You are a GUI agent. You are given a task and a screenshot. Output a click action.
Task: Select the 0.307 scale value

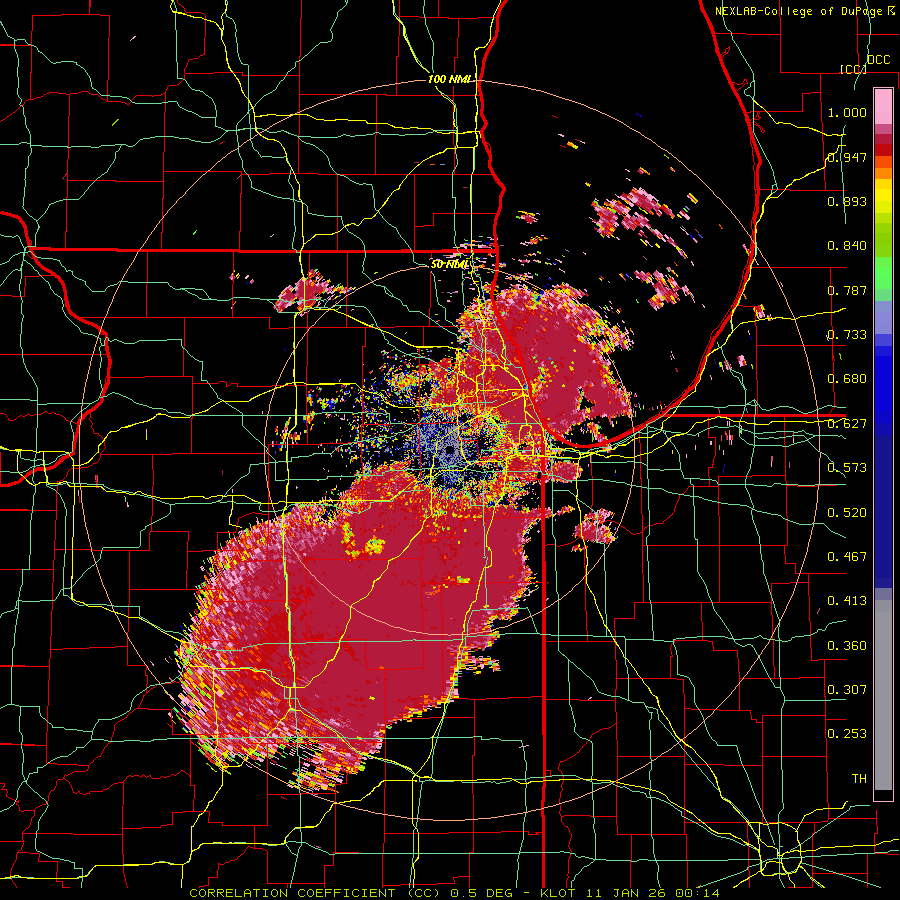point(847,690)
